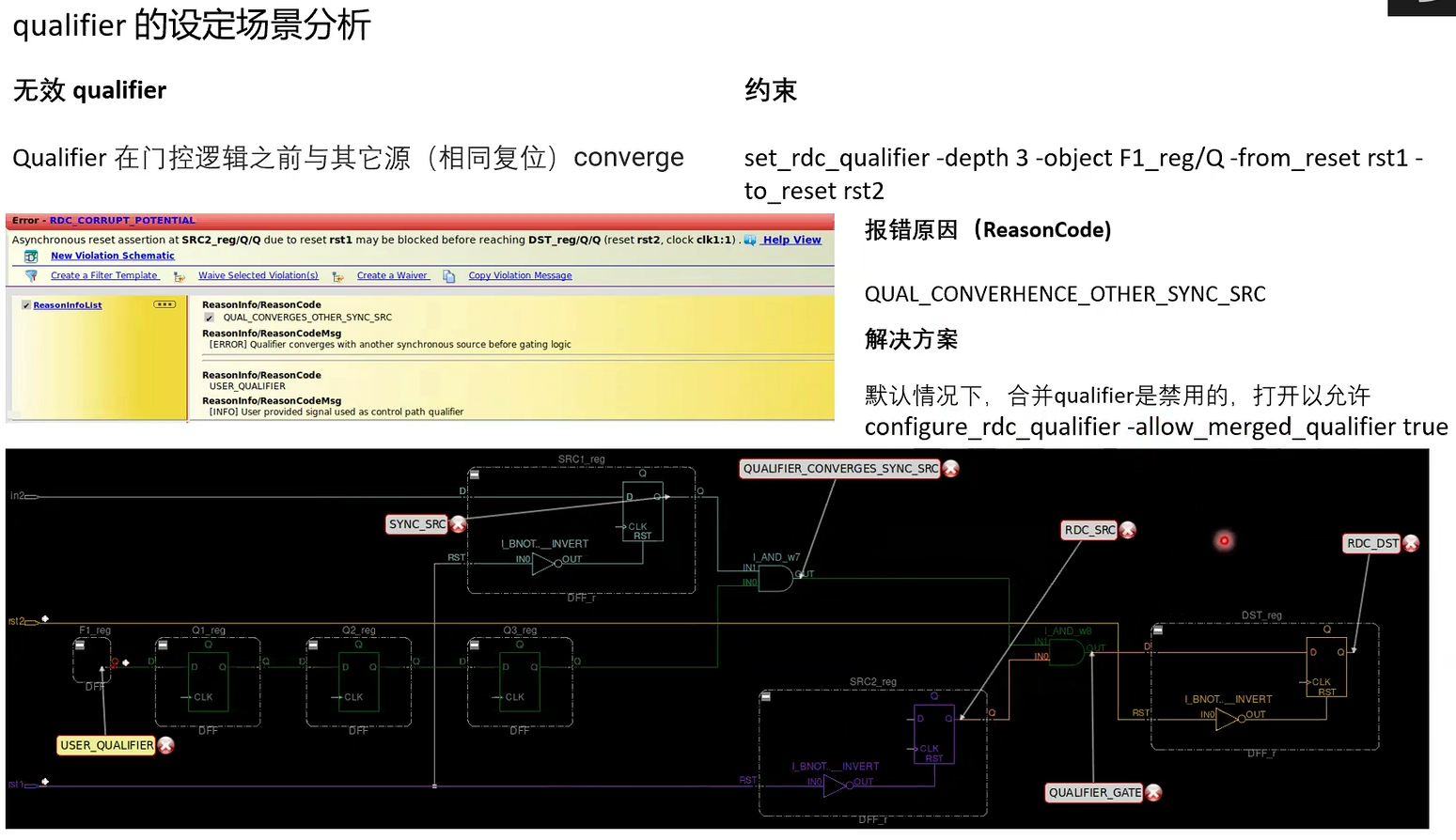Select the I_AND_w8 AND gate symbol
Screen dimensions: 1456x840
click(x=1067, y=652)
